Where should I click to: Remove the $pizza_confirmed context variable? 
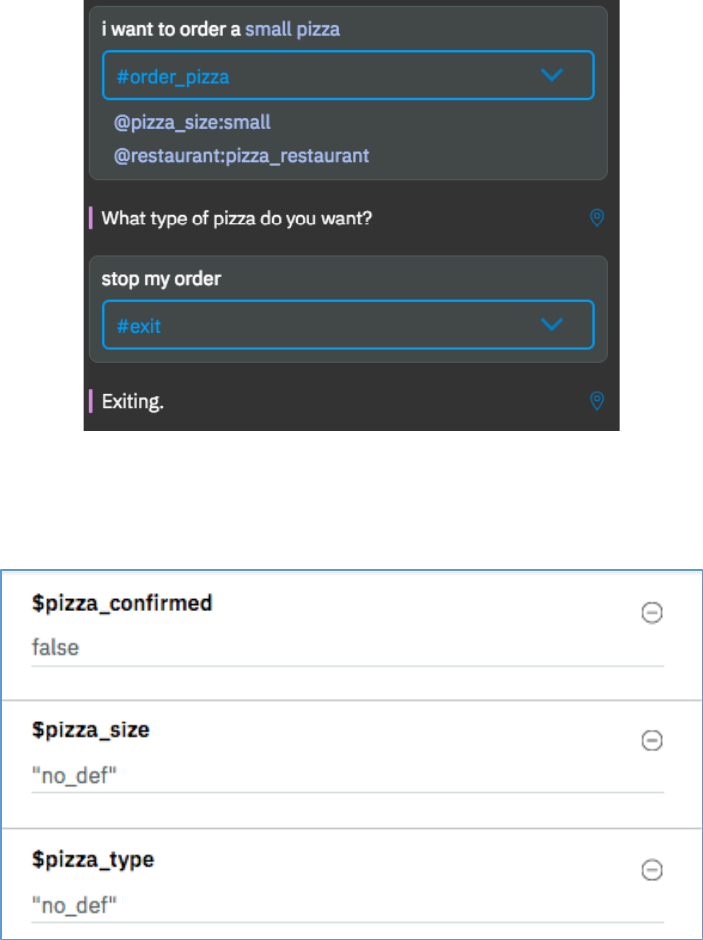(651, 614)
